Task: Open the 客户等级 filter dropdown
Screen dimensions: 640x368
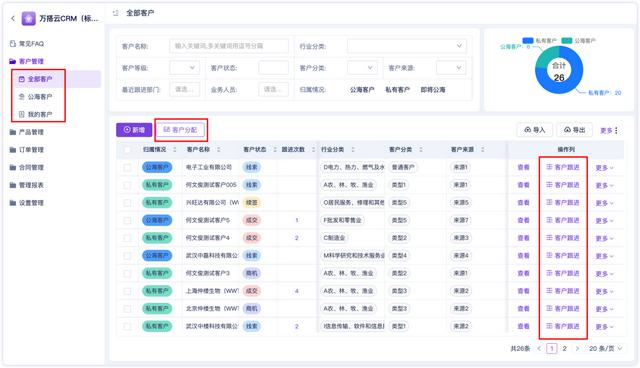Action: point(184,68)
